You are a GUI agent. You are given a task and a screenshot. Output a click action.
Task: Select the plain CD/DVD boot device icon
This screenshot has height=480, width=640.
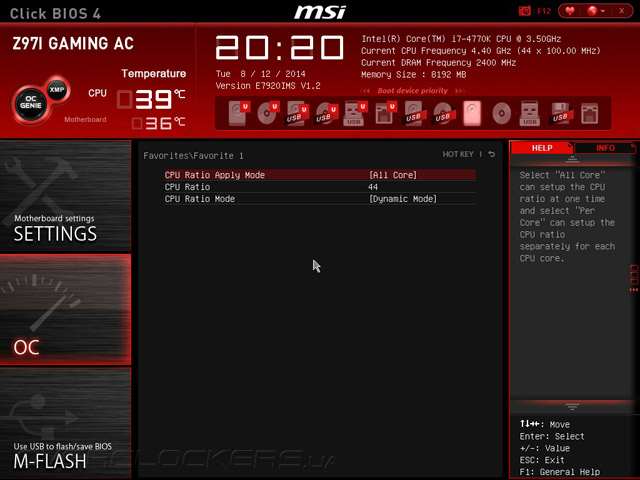501,113
